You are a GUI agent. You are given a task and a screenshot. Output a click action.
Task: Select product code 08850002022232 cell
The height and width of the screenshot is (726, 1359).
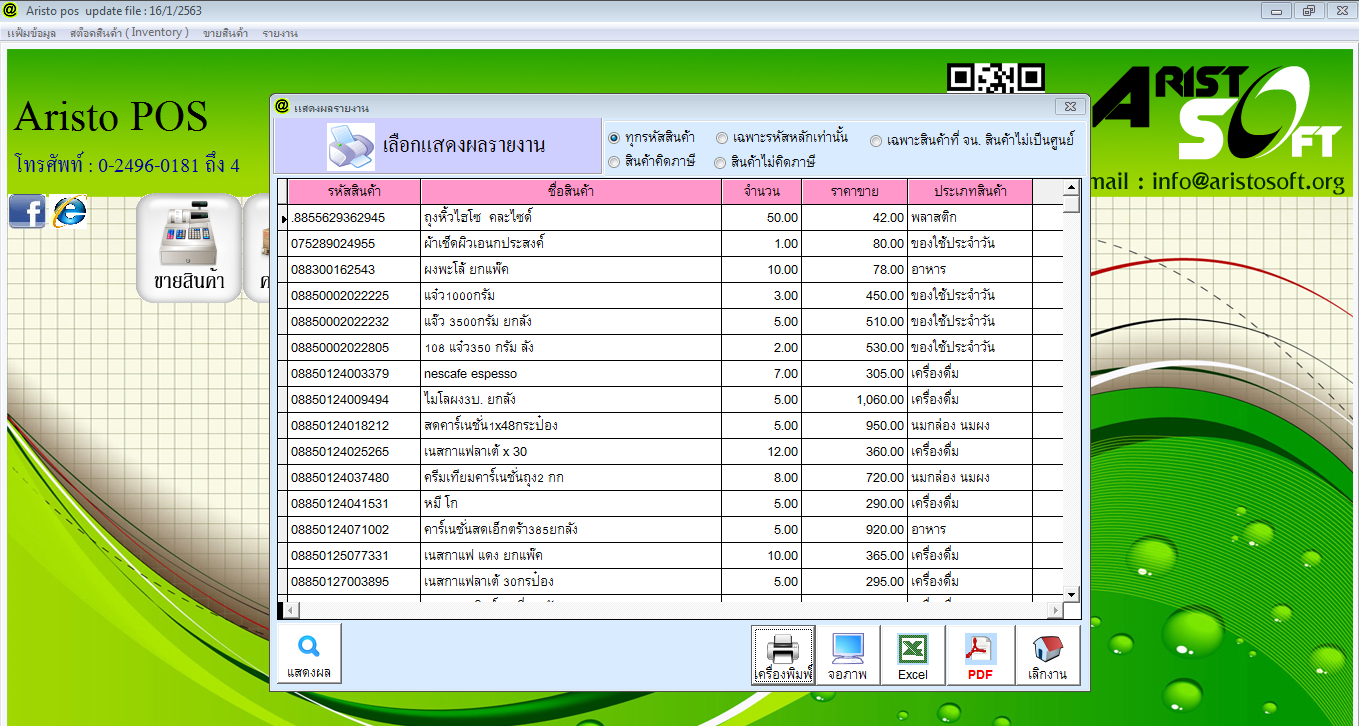(x=354, y=321)
